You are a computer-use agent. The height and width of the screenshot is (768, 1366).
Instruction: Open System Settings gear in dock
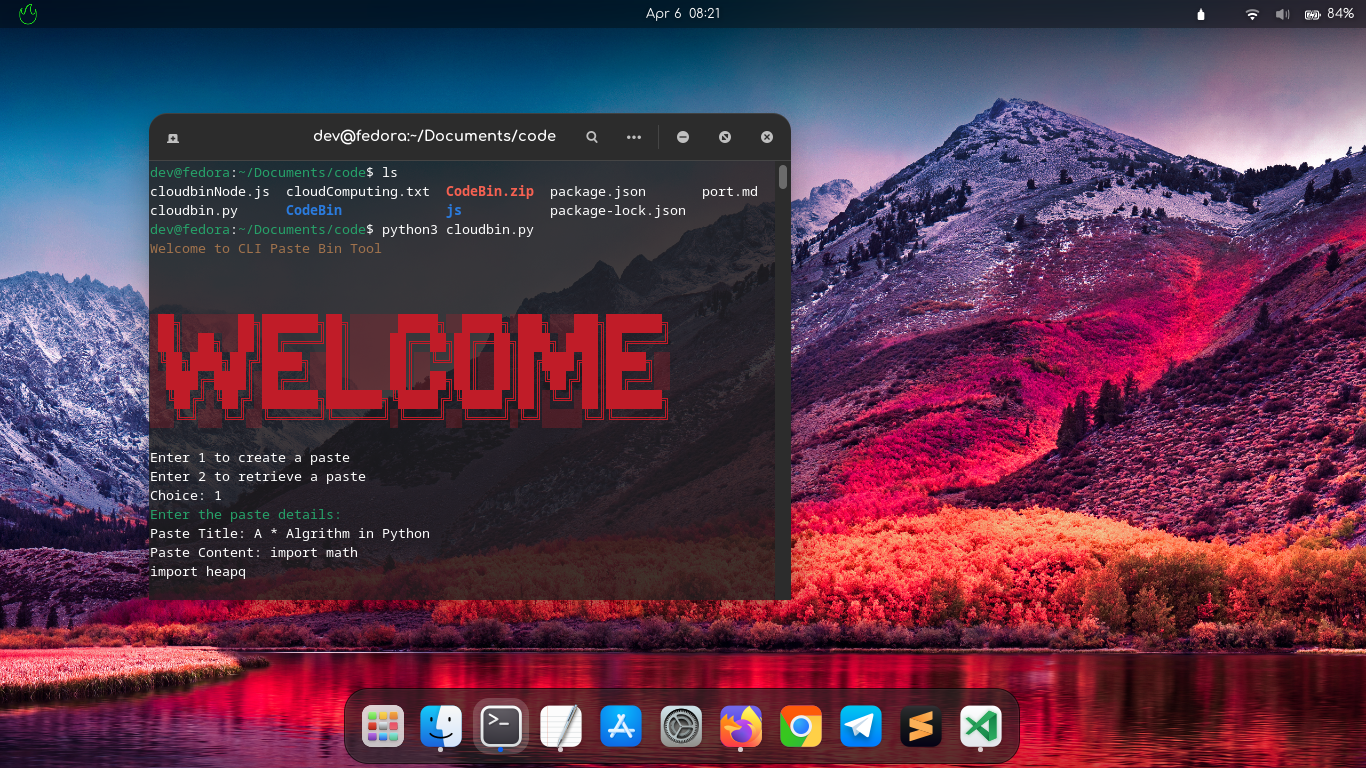[x=681, y=726]
